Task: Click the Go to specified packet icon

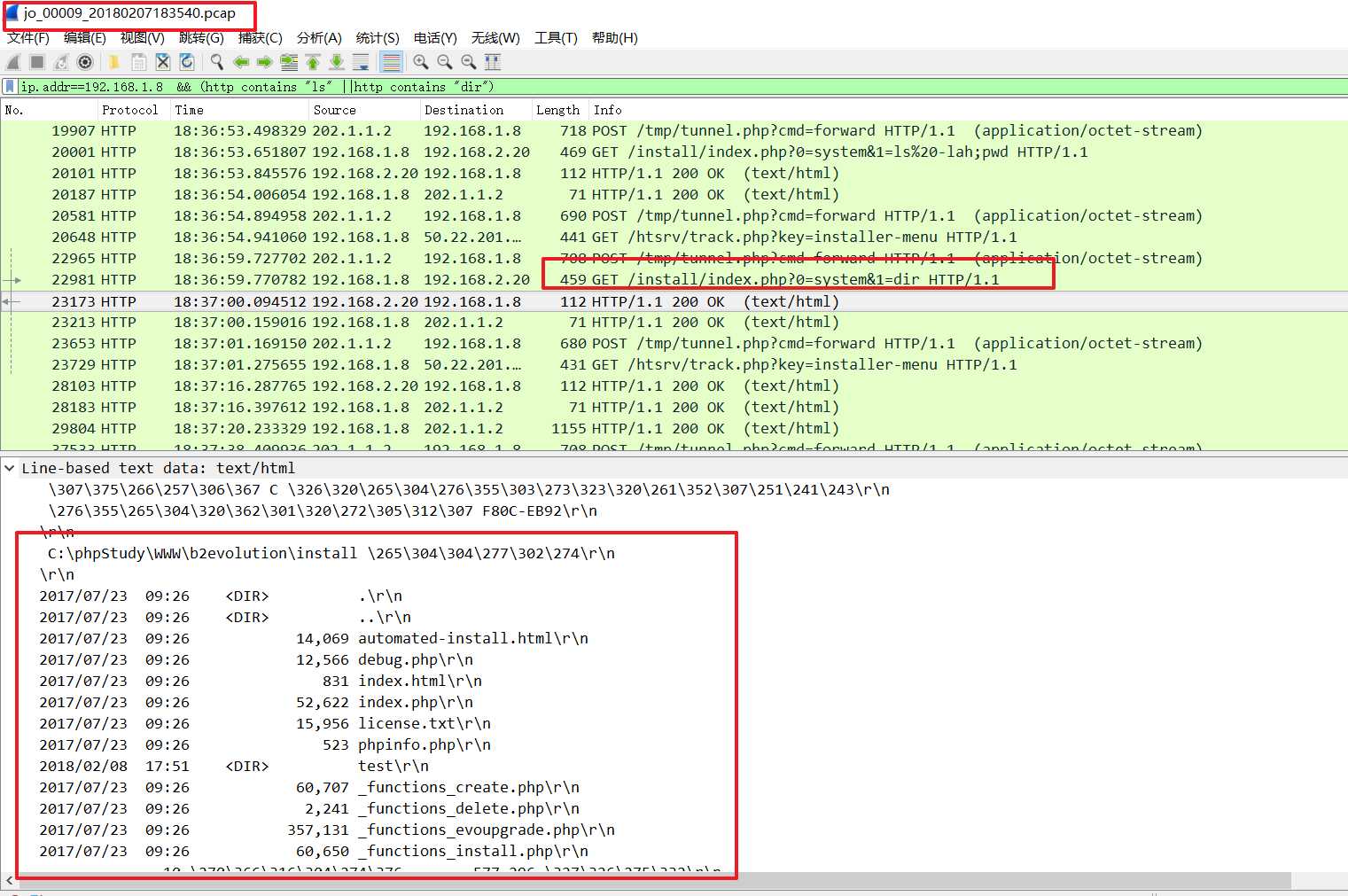Action: (289, 62)
